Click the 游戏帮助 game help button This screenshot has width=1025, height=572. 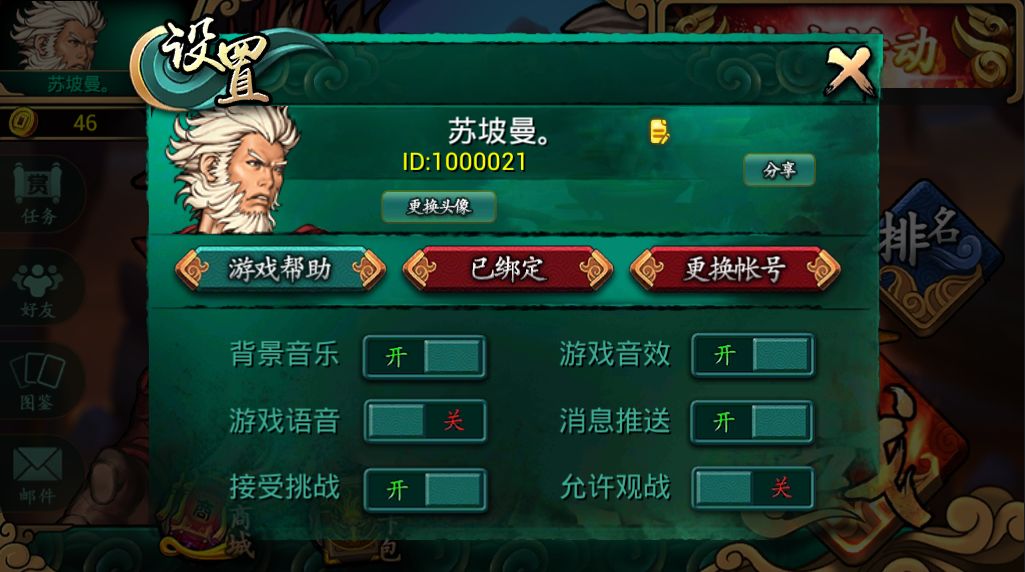click(x=280, y=269)
